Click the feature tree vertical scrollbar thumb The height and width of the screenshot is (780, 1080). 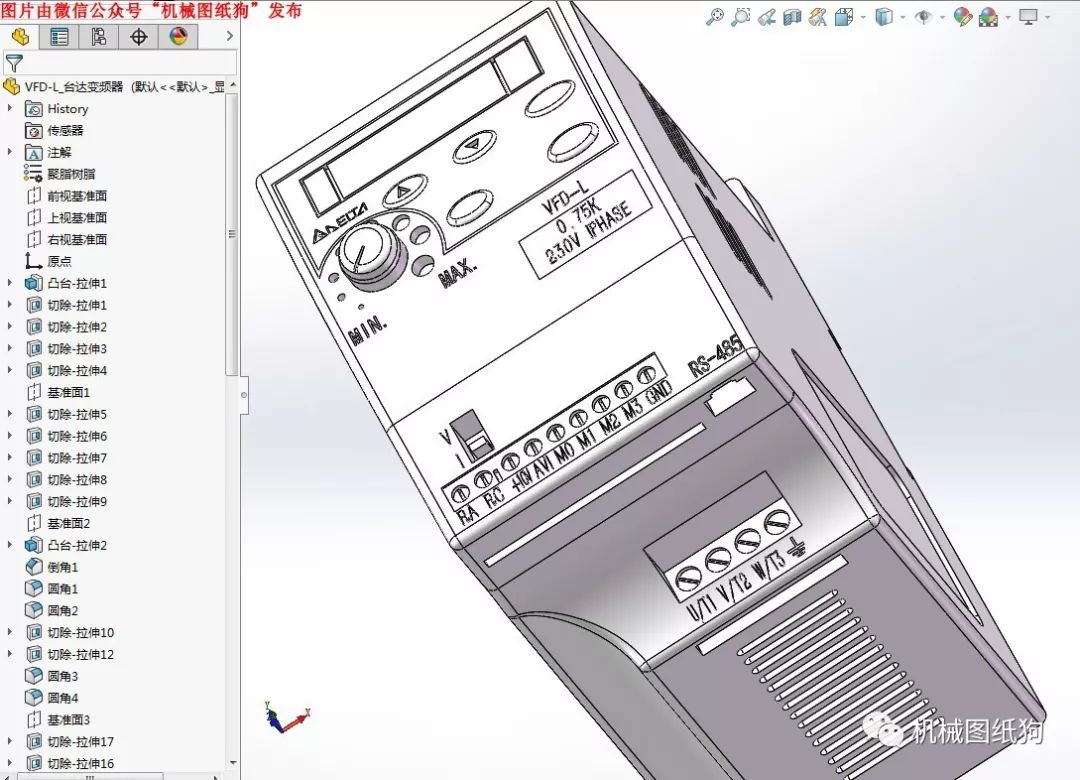click(x=232, y=234)
